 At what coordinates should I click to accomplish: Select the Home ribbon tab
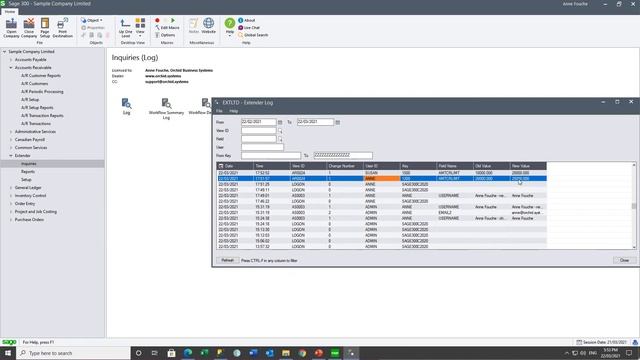click(x=9, y=11)
